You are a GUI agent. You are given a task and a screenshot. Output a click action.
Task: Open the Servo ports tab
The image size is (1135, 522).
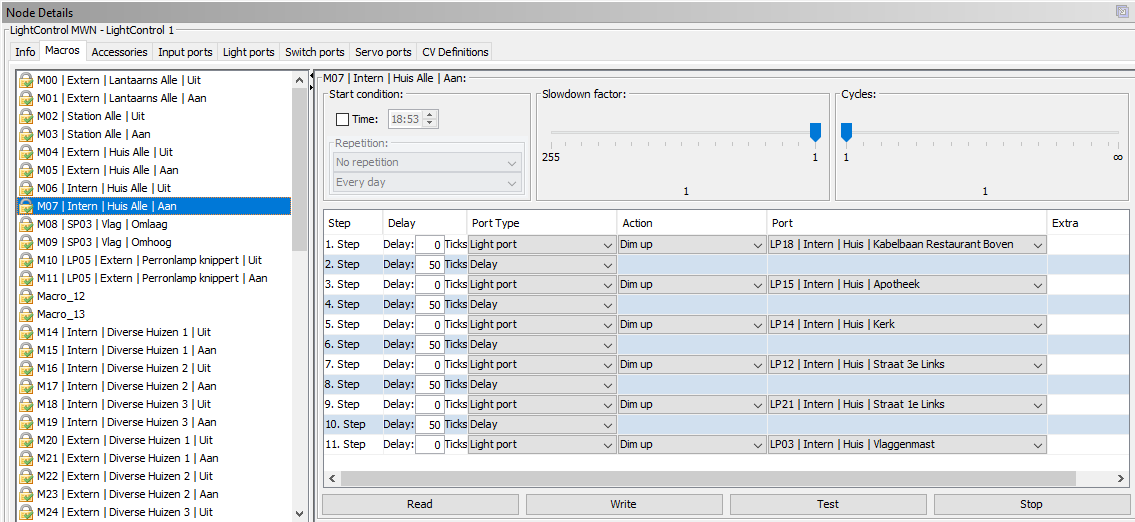(x=383, y=52)
